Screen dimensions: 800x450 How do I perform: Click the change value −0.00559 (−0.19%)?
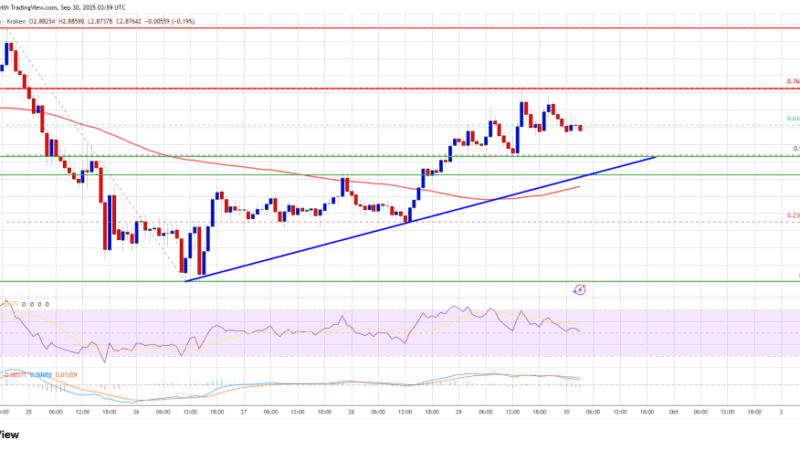click(x=169, y=21)
